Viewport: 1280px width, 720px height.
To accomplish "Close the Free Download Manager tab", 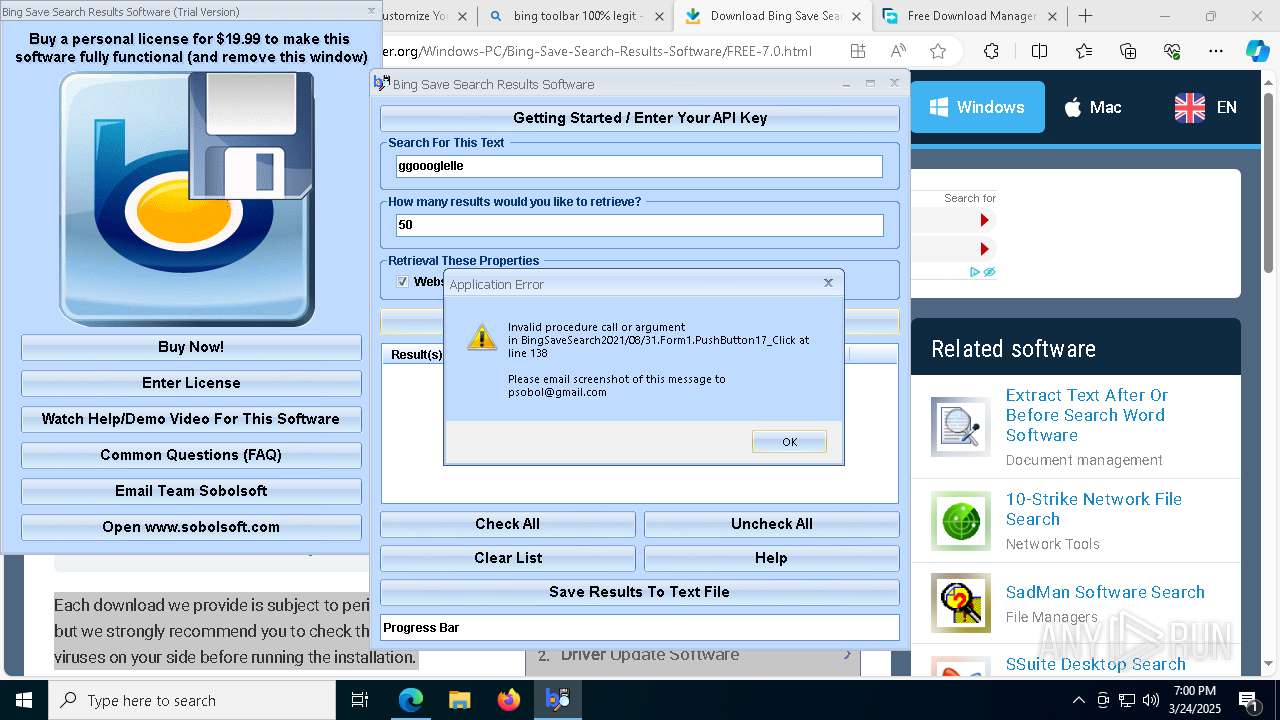I will tap(1053, 16).
